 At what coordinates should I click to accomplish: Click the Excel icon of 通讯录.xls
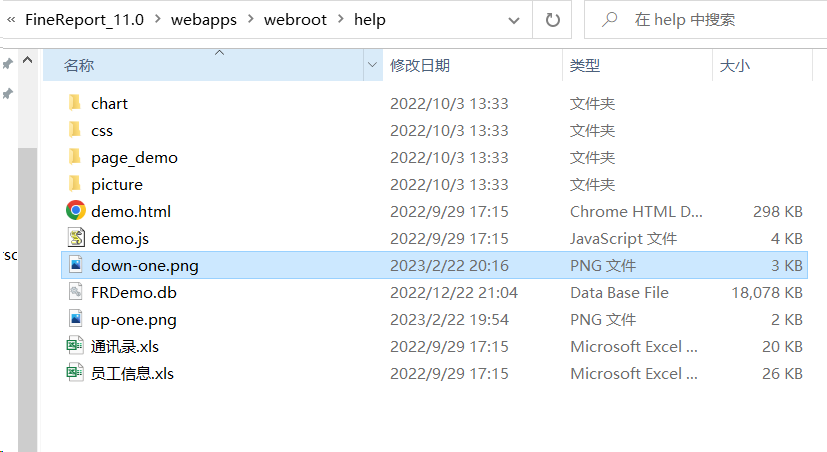click(x=75, y=346)
